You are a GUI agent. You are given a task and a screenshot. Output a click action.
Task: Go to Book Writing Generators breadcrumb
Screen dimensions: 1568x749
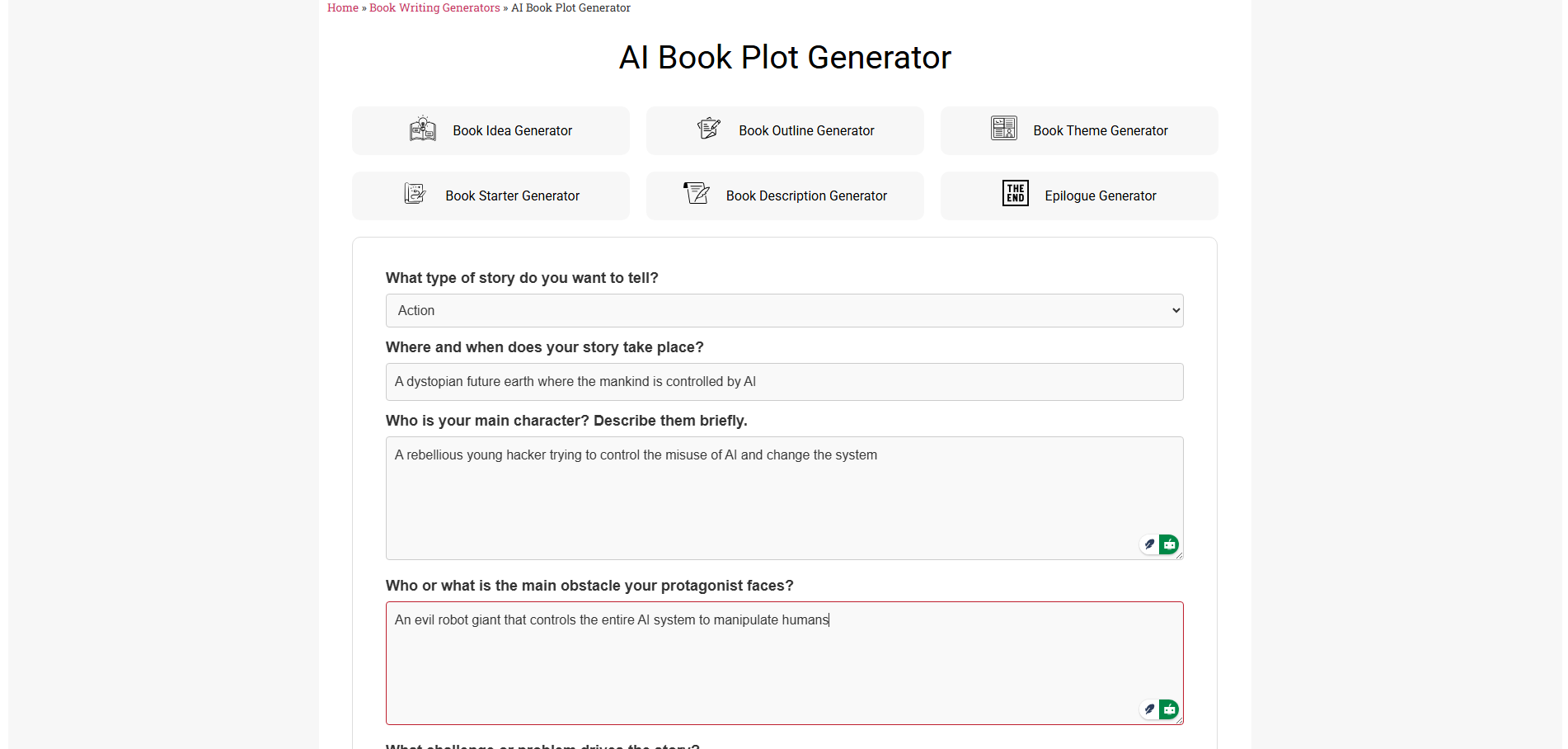click(434, 7)
